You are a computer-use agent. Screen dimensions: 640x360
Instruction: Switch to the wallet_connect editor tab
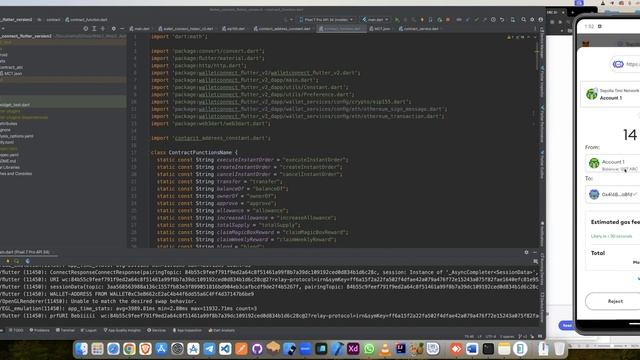click(x=188, y=29)
